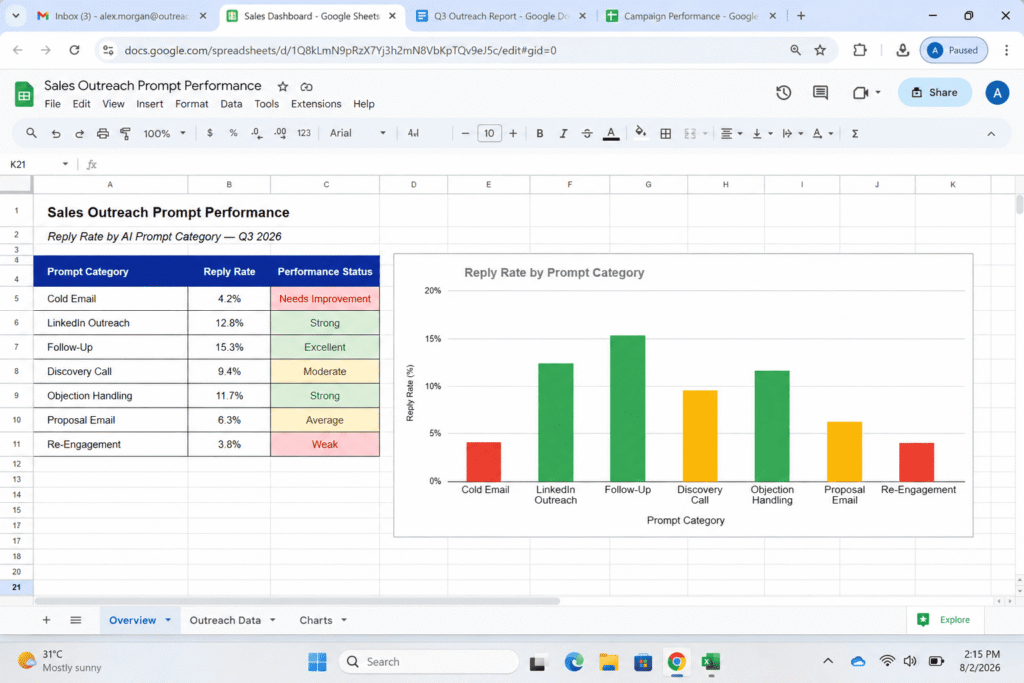
Task: Open the Overview tab dropdown arrow
Action: [x=168, y=620]
